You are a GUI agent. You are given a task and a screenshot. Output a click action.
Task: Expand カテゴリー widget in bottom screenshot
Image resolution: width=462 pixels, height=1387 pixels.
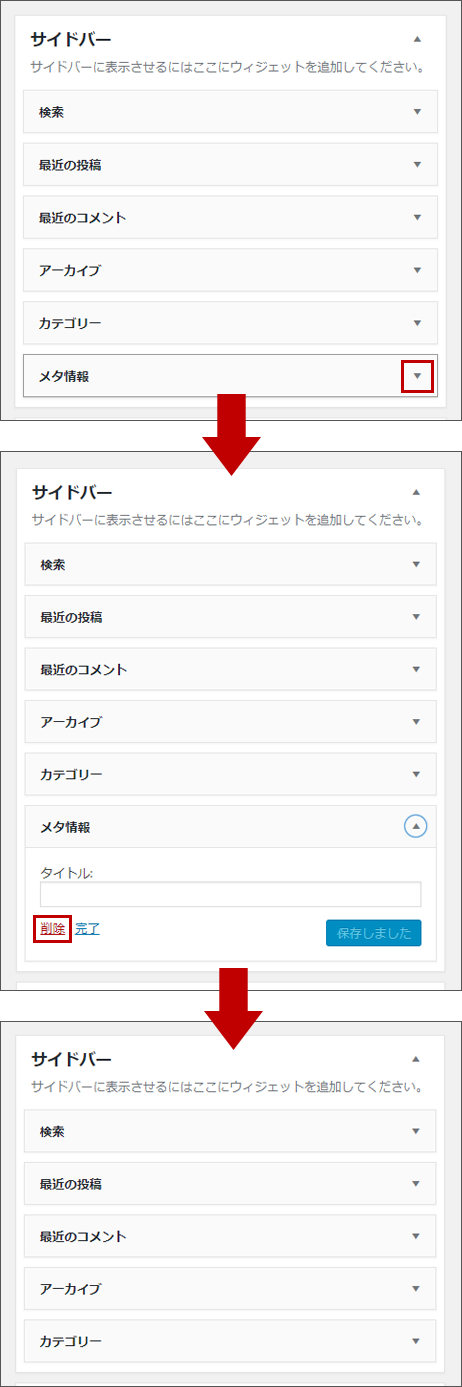pos(230,1341)
